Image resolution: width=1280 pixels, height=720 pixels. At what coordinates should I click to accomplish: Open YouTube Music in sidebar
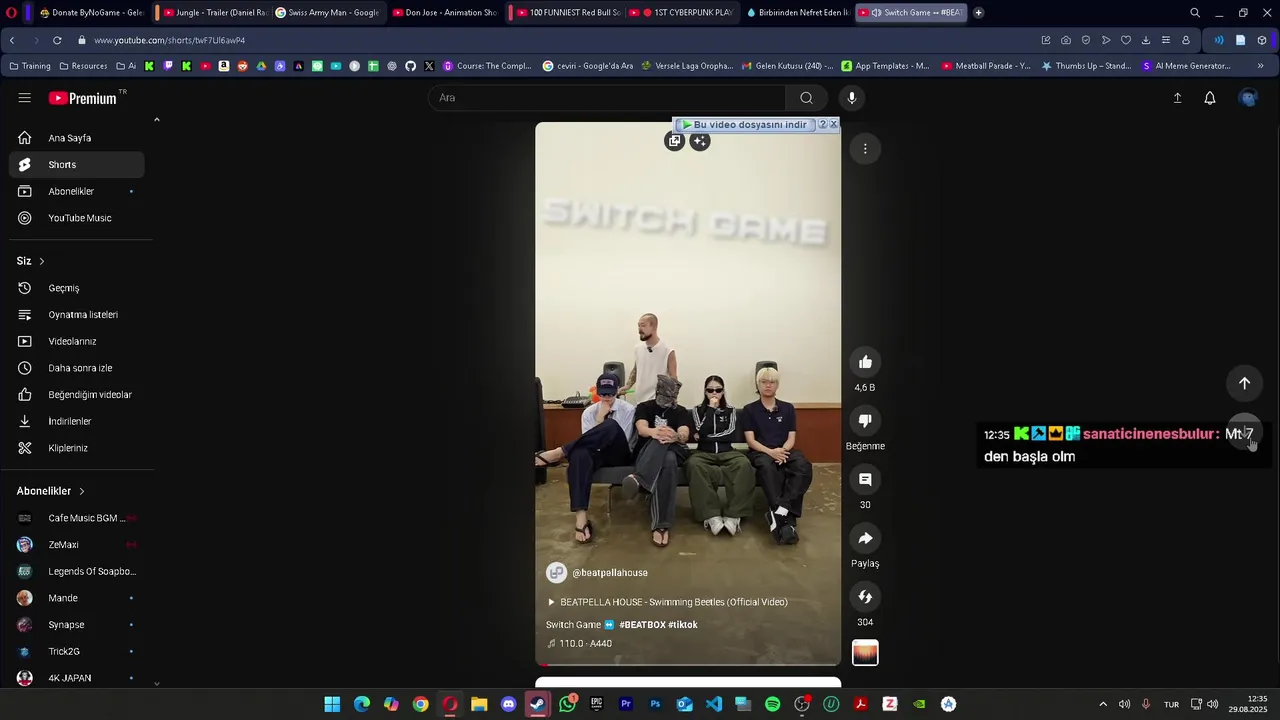pos(77,218)
